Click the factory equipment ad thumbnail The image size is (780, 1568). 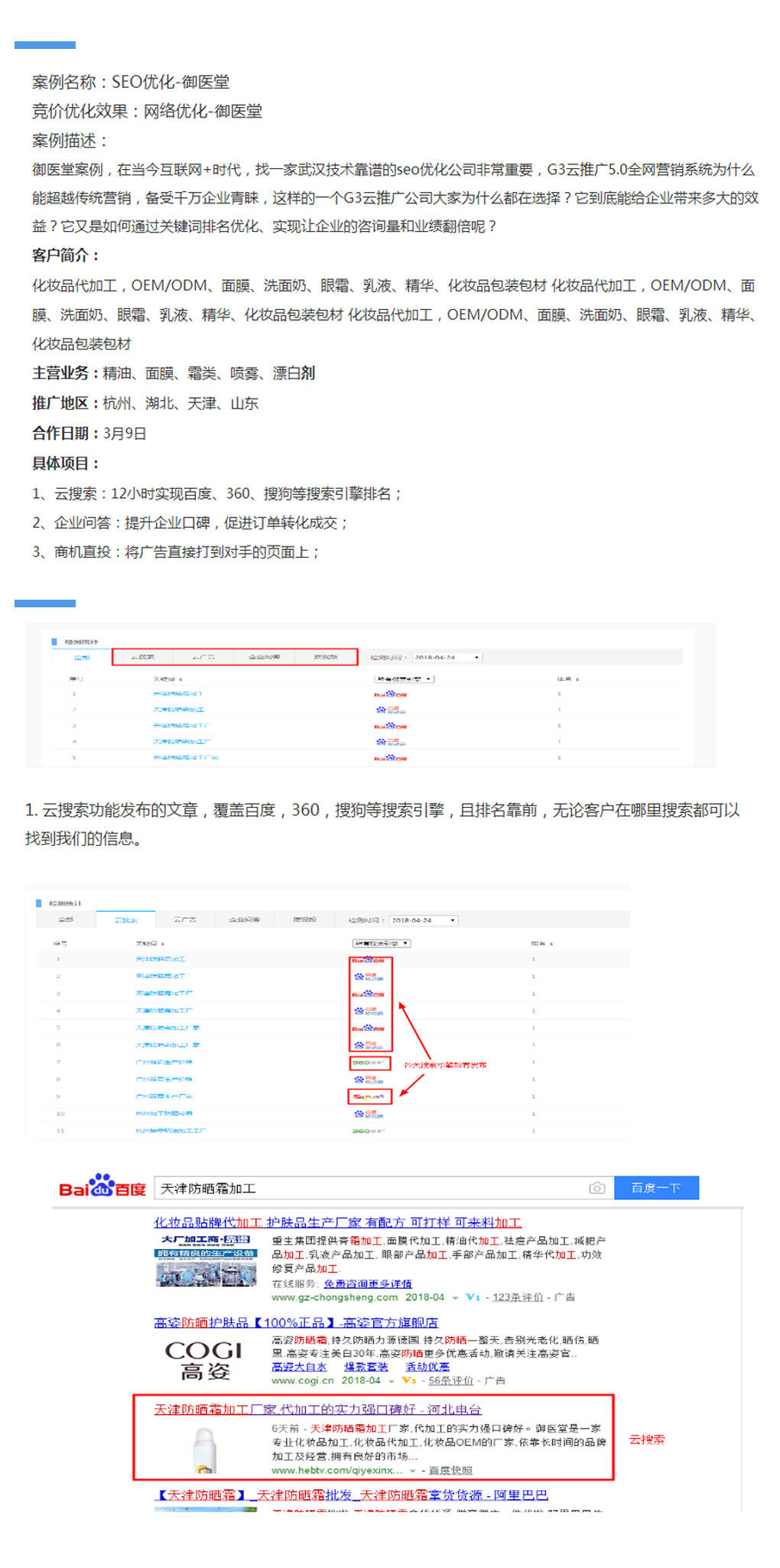click(x=206, y=1261)
